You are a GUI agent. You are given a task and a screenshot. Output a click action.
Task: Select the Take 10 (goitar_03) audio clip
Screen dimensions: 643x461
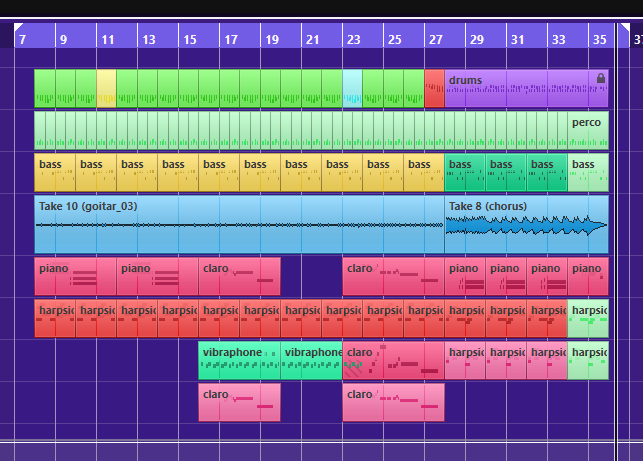[238, 225]
